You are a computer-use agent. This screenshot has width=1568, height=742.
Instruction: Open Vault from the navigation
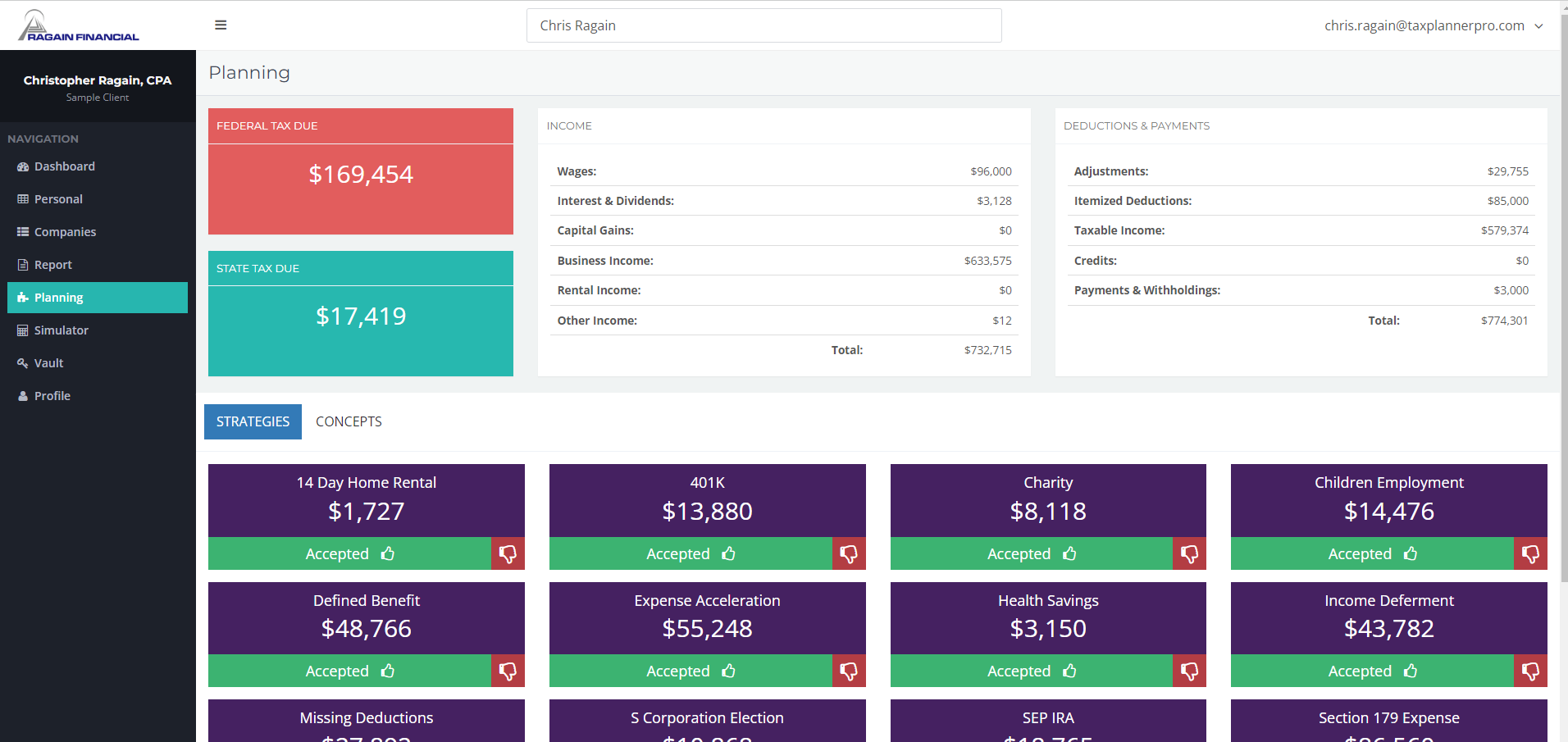tap(98, 363)
